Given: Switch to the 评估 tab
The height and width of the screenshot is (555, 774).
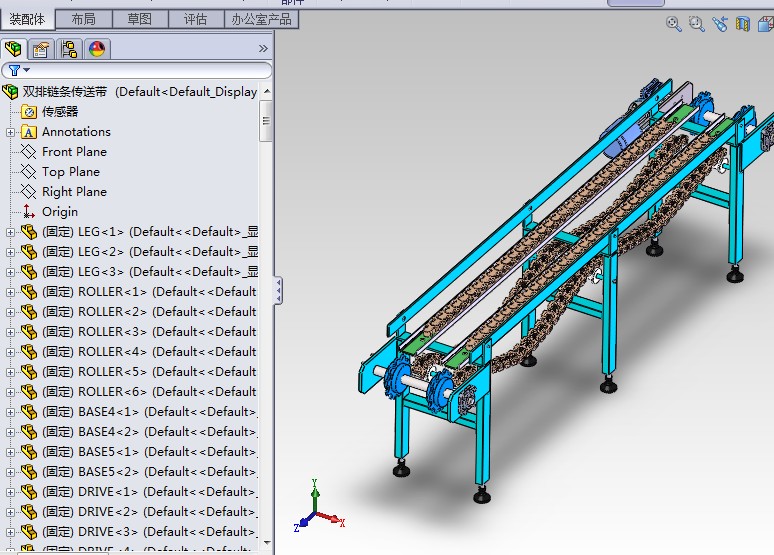Looking at the screenshot, I should pos(196,19).
